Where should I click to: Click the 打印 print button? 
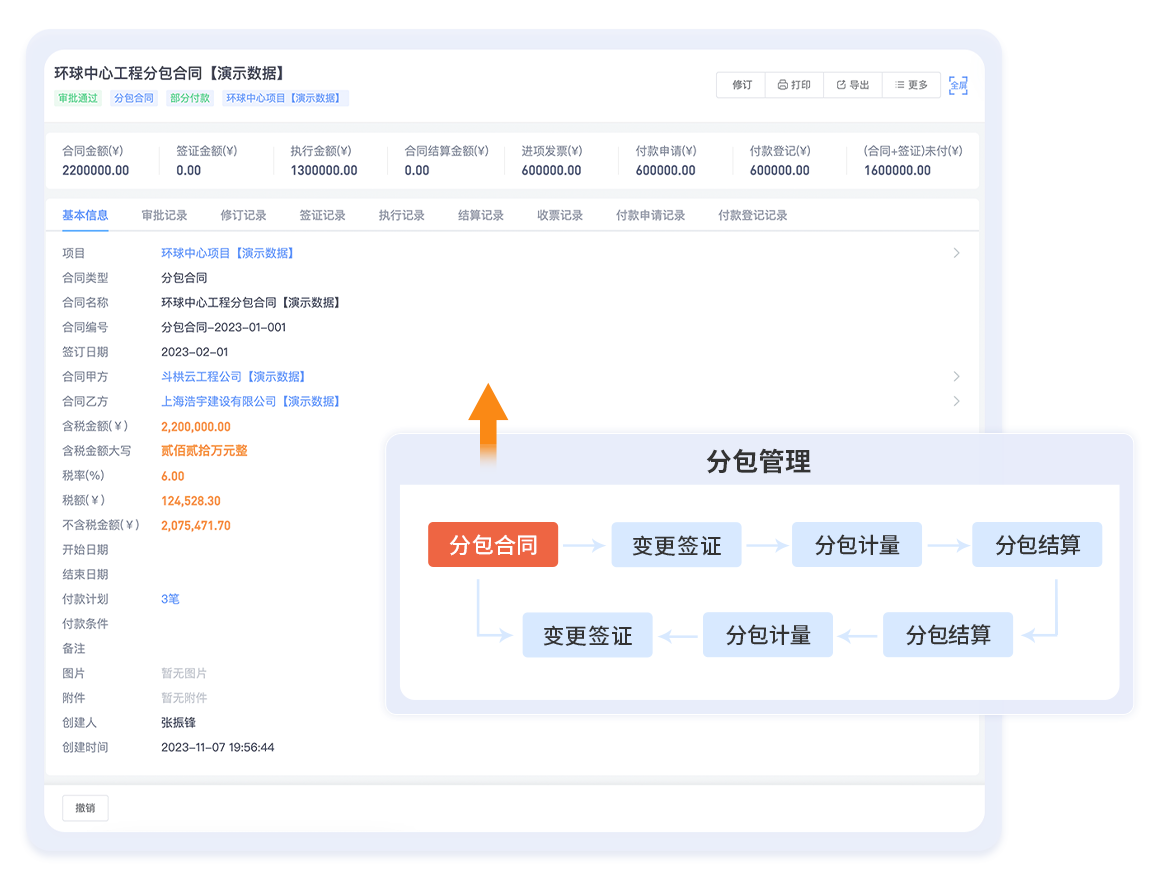tap(794, 85)
